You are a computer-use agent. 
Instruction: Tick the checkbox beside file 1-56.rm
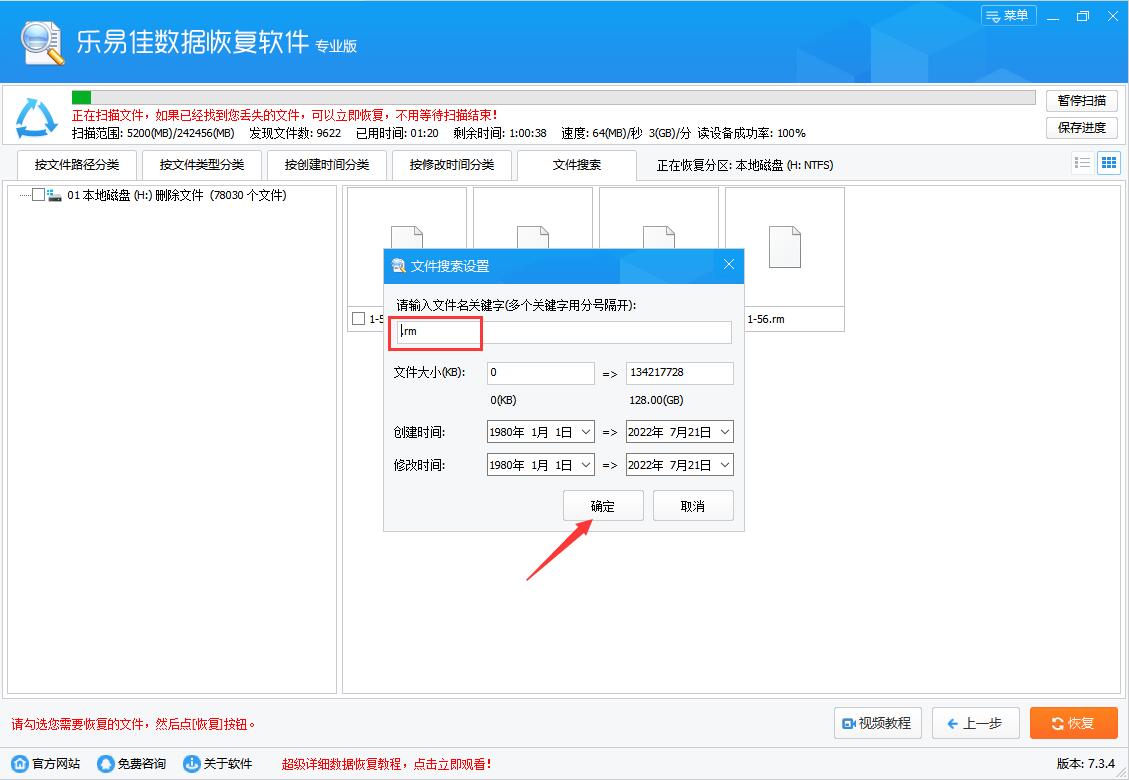(737, 319)
